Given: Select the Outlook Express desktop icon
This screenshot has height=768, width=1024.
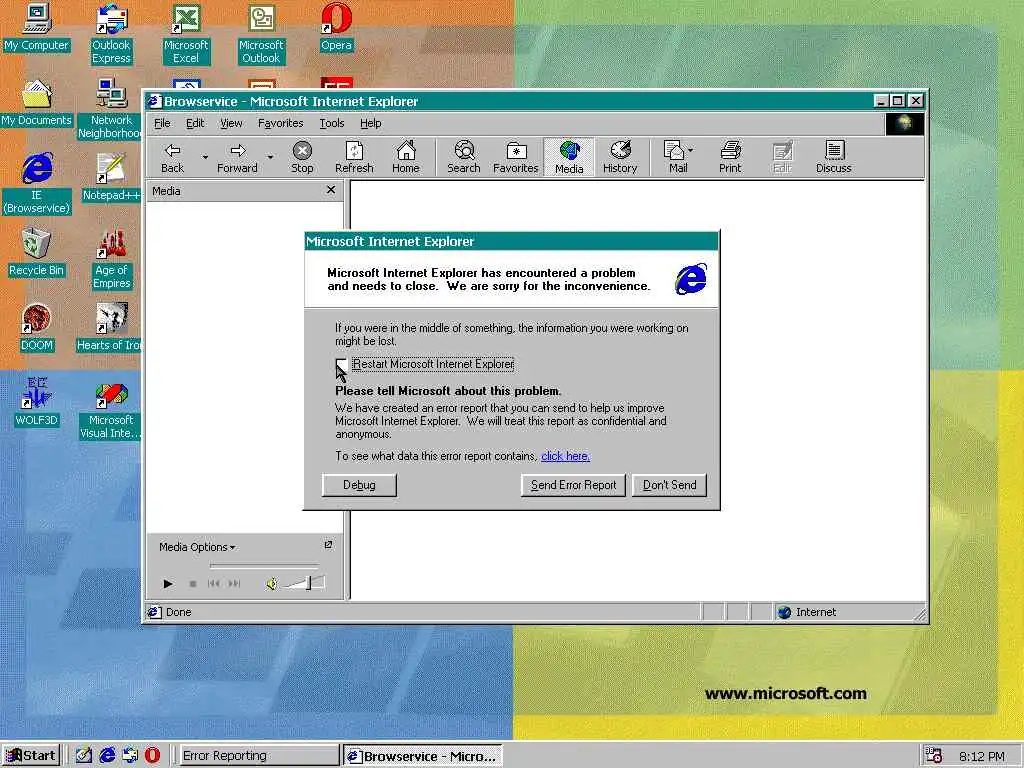Looking at the screenshot, I should (111, 34).
